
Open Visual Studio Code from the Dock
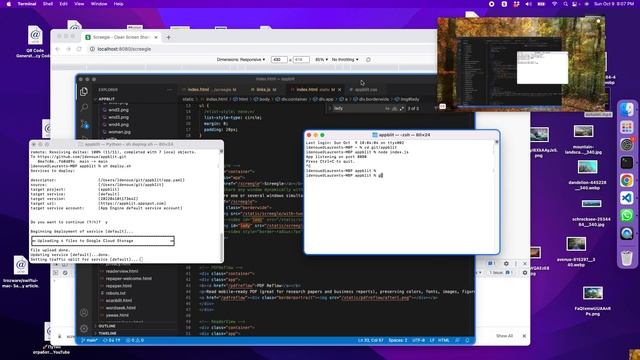pyautogui.click(x=627, y=198)
